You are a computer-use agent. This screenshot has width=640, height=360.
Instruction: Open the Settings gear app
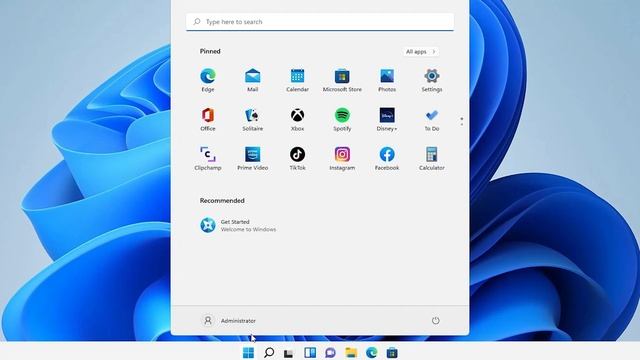(x=432, y=80)
